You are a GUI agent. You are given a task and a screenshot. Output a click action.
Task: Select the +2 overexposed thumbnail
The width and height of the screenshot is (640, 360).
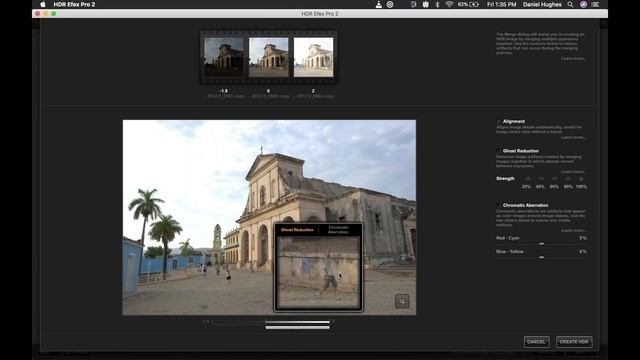(313, 57)
